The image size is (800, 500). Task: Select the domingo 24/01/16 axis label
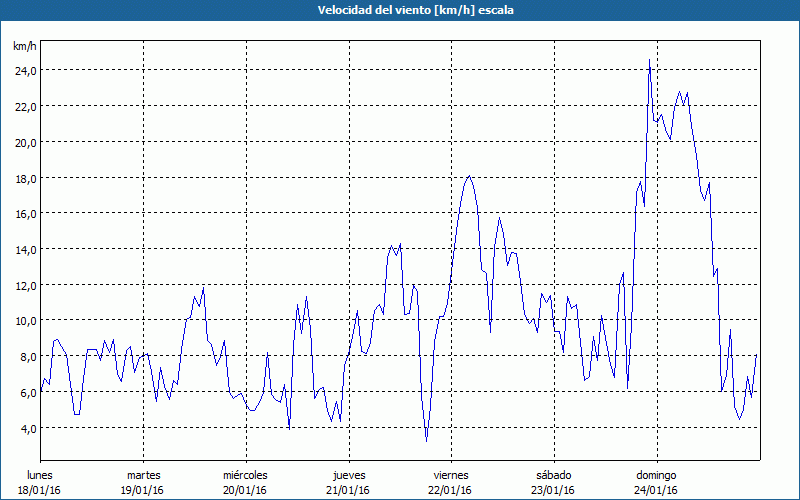tap(655, 482)
